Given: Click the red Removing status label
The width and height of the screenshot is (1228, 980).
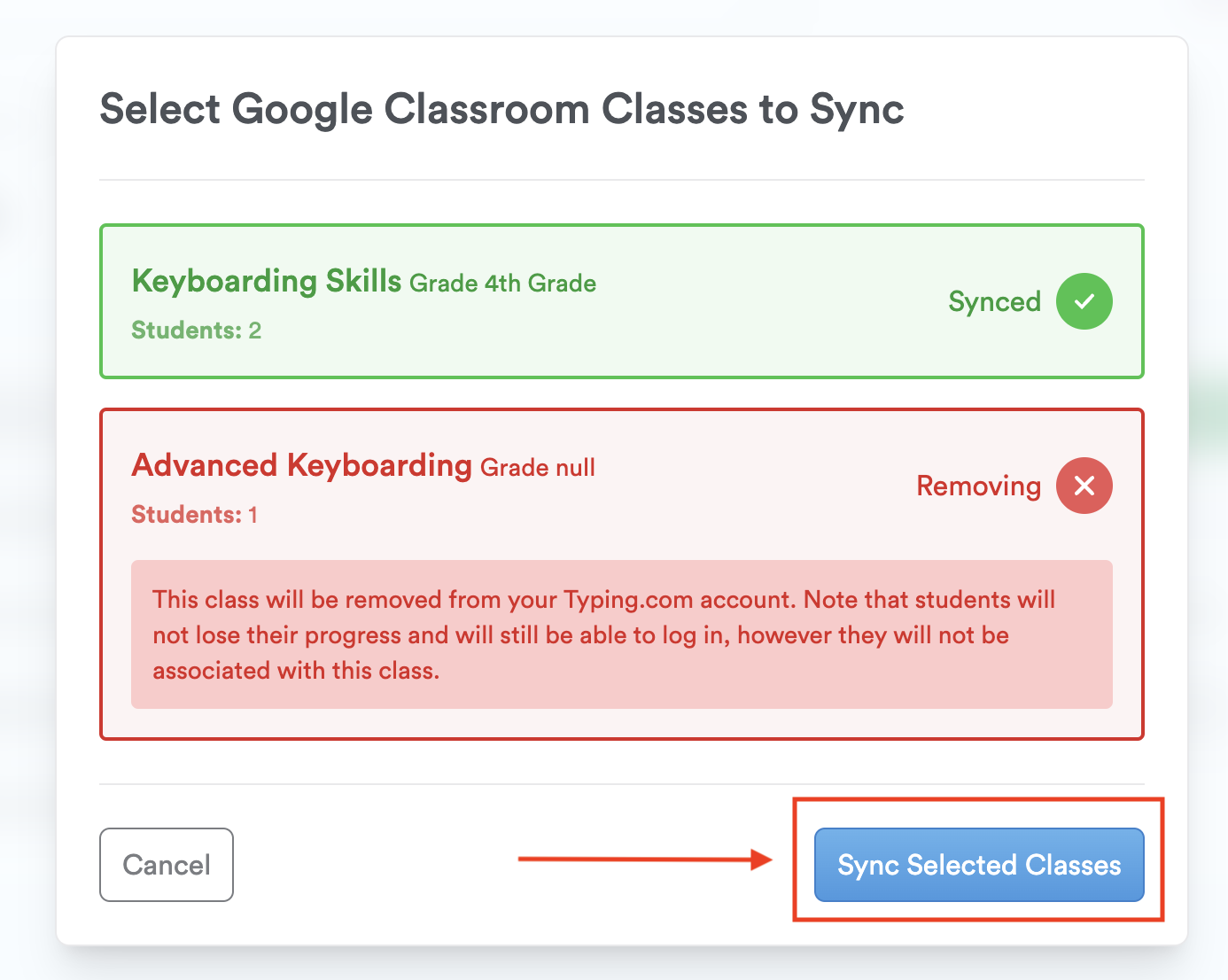Looking at the screenshot, I should [x=978, y=486].
